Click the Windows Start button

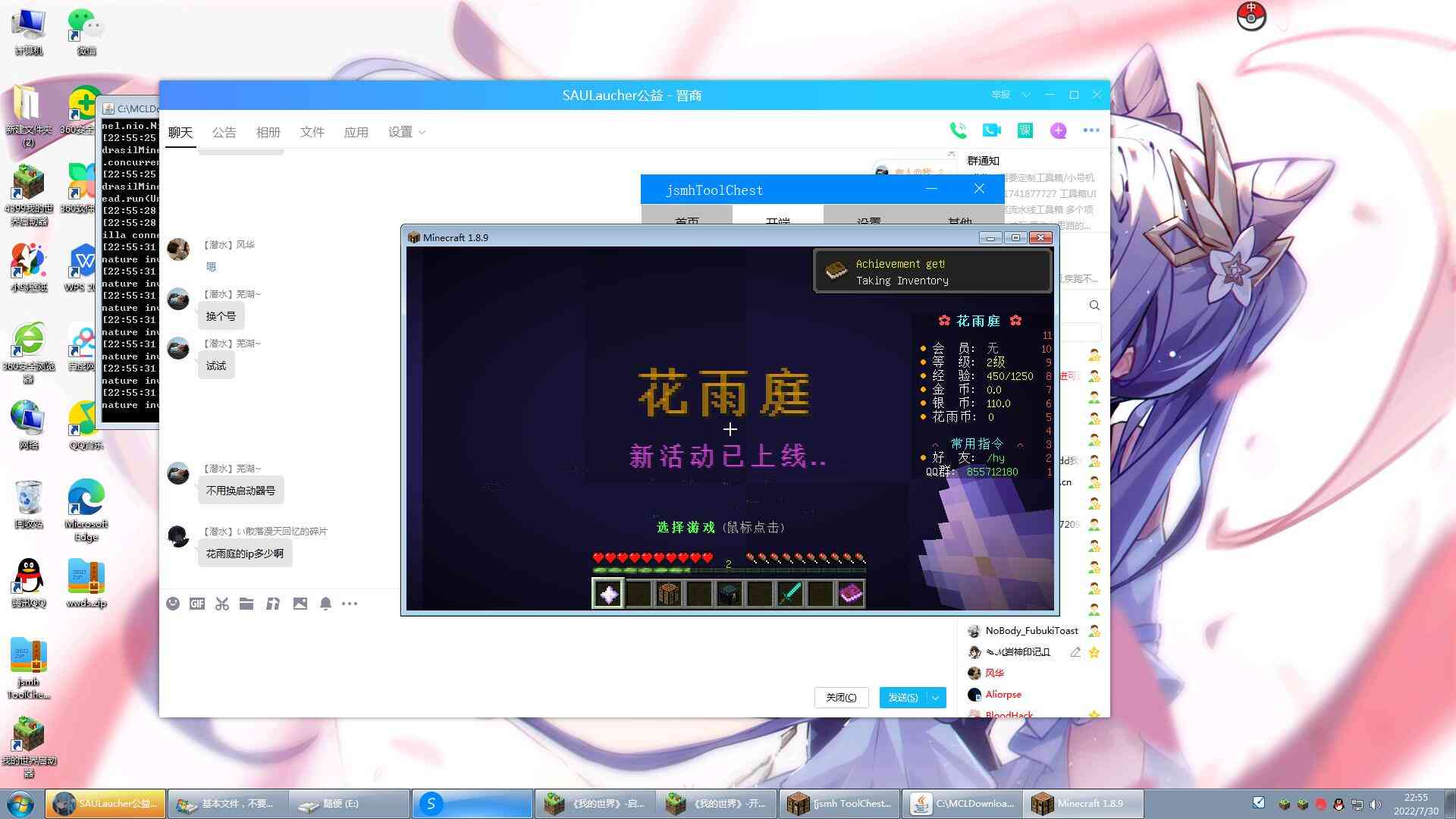[20, 804]
